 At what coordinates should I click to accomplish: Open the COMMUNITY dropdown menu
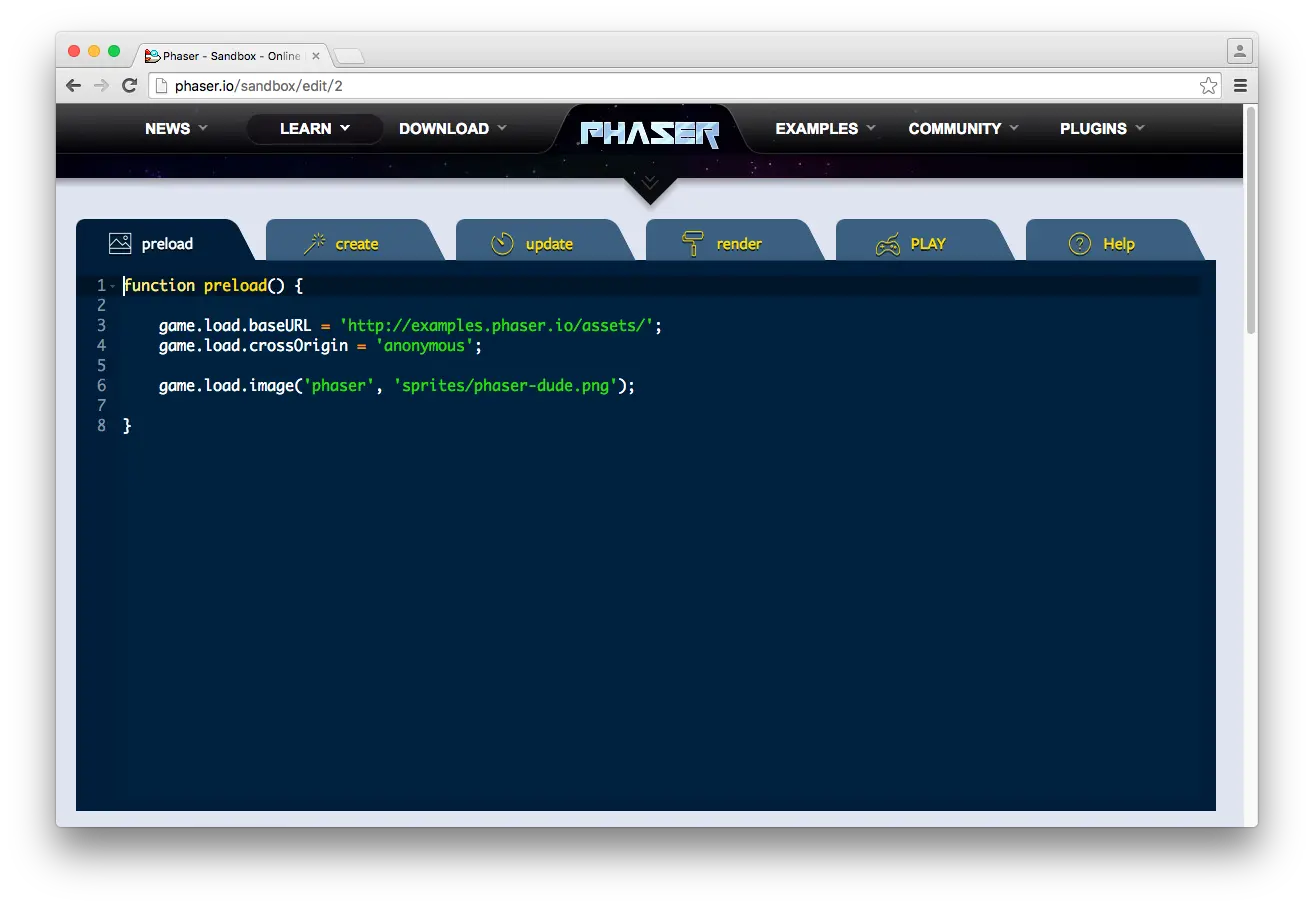pos(963,128)
